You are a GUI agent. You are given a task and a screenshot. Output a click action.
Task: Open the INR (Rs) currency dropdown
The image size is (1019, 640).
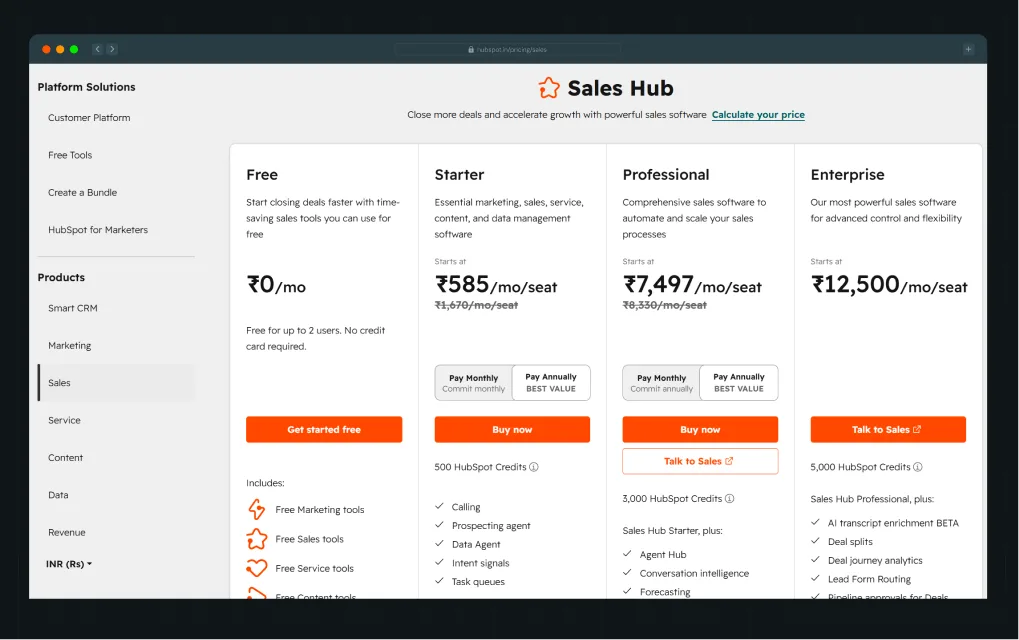click(x=69, y=564)
